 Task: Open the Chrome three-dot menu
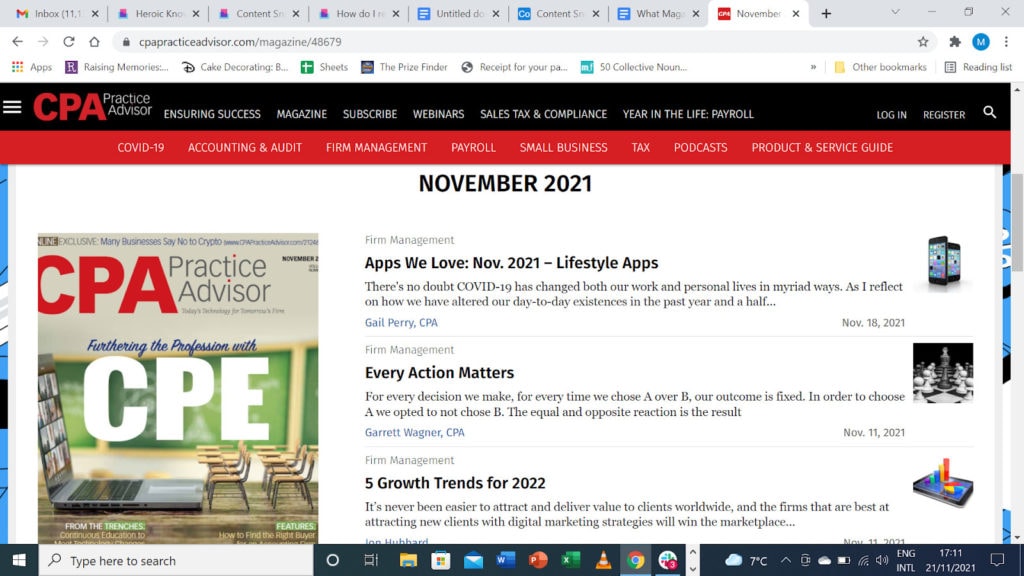(1006, 42)
